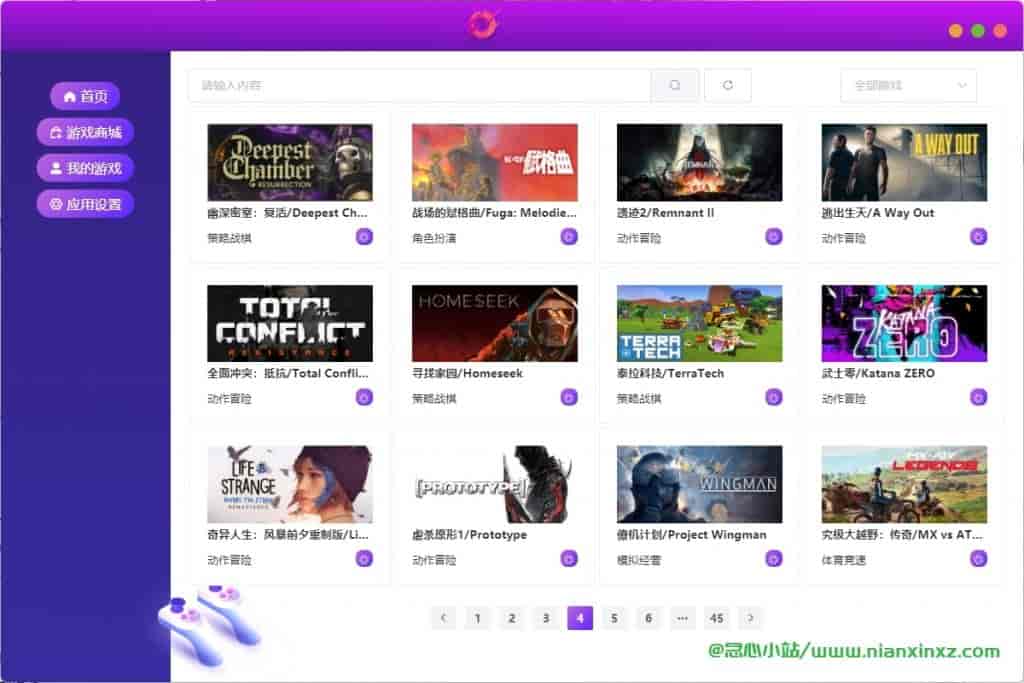The height and width of the screenshot is (683, 1024).
Task: Open Deepest Chamber cover thumbnail
Action: 290,163
